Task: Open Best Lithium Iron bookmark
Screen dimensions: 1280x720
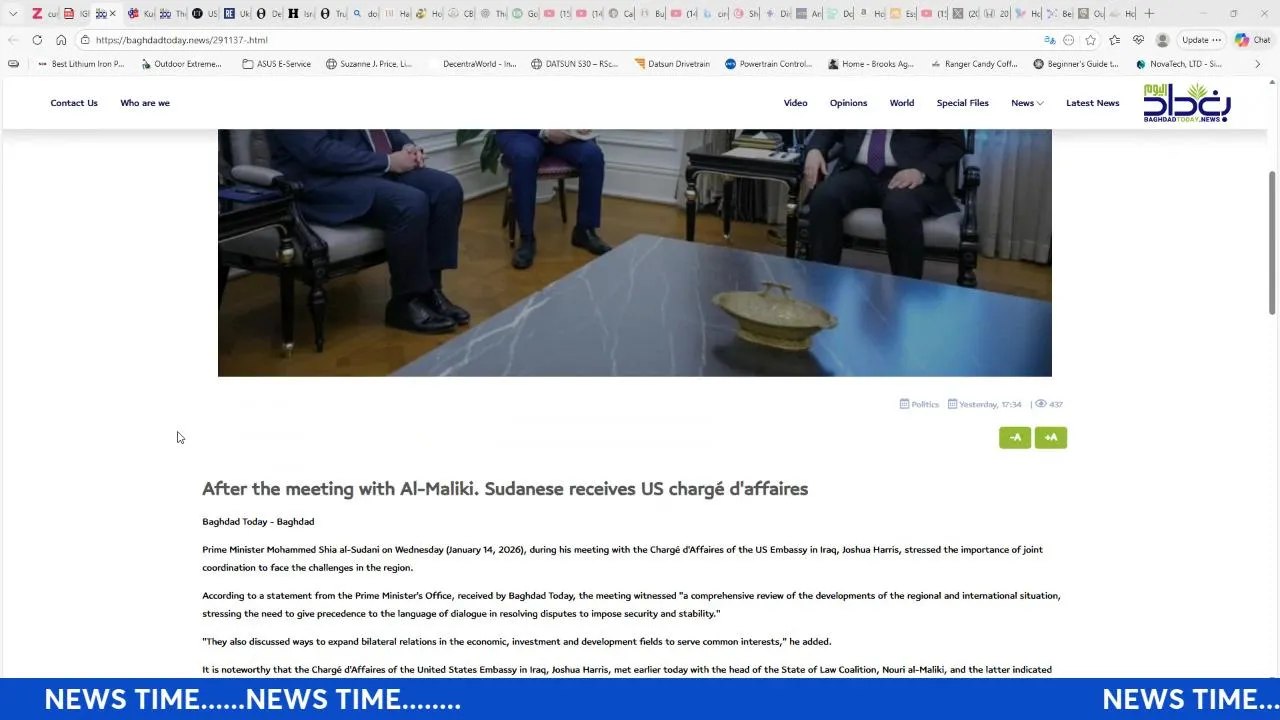Action: pos(81,64)
